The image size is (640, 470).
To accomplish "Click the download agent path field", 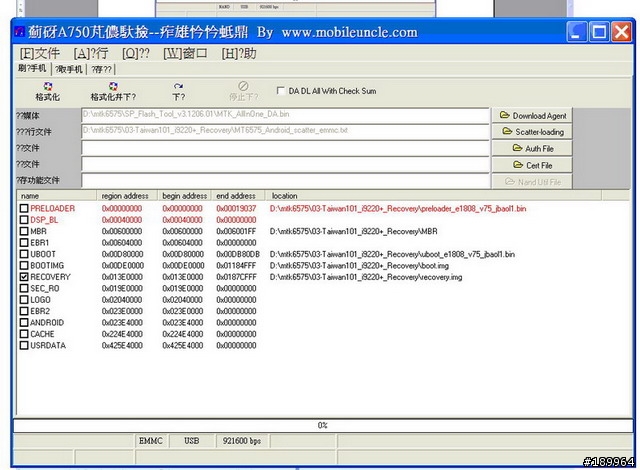I will click(x=285, y=115).
